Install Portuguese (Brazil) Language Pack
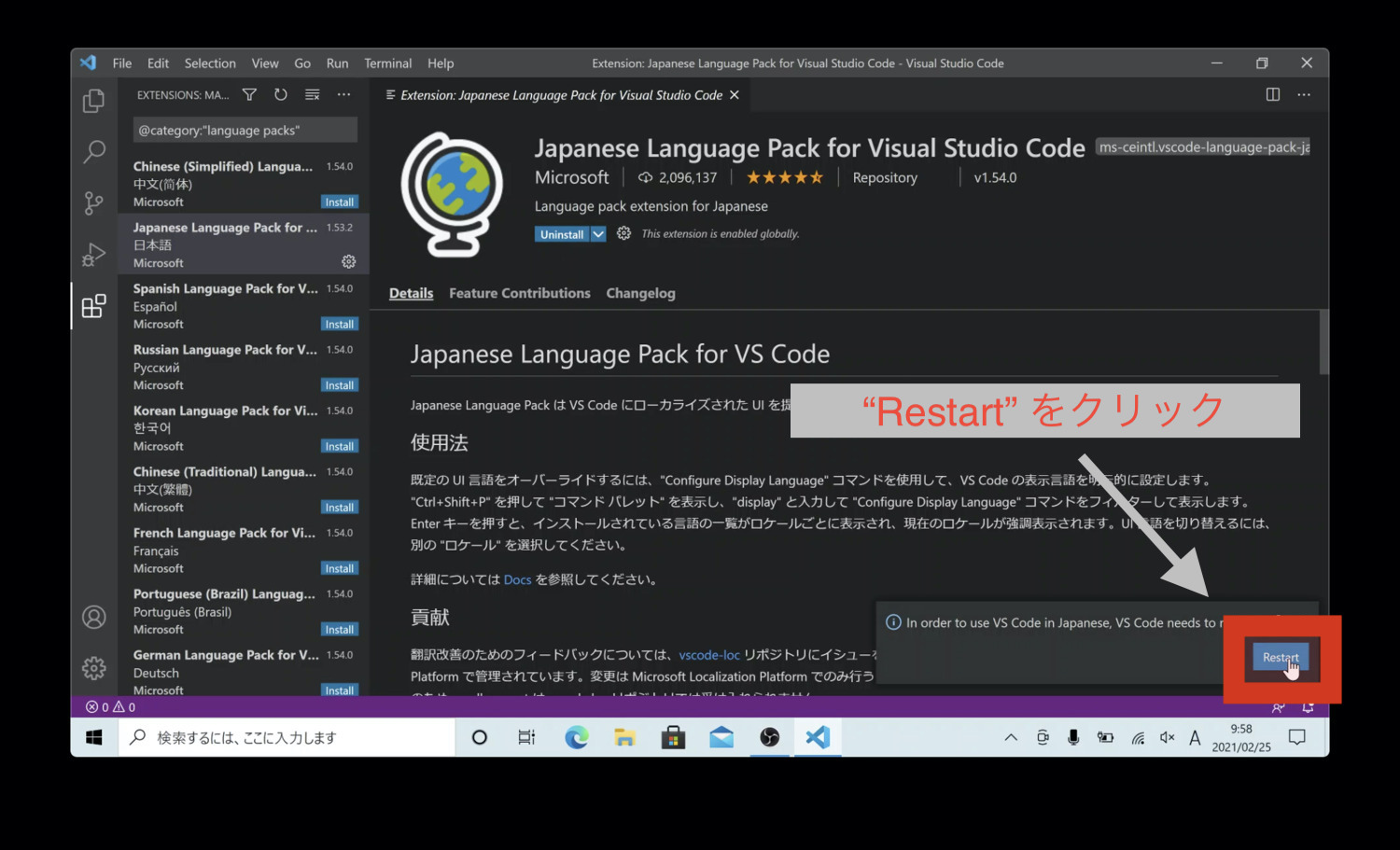Image resolution: width=1400 pixels, height=850 pixels. click(x=340, y=630)
